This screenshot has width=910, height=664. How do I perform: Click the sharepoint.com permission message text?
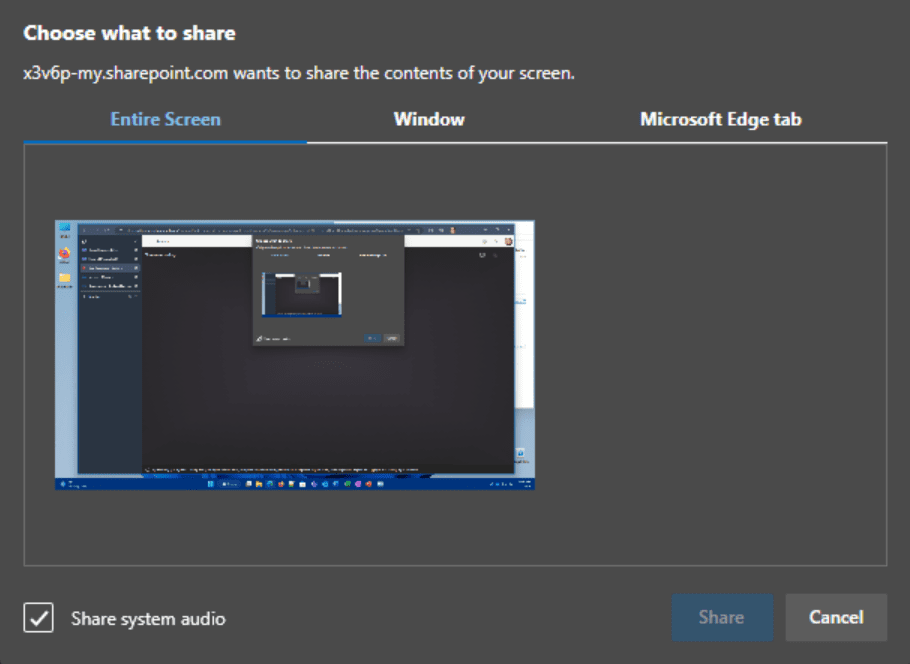click(x=299, y=74)
